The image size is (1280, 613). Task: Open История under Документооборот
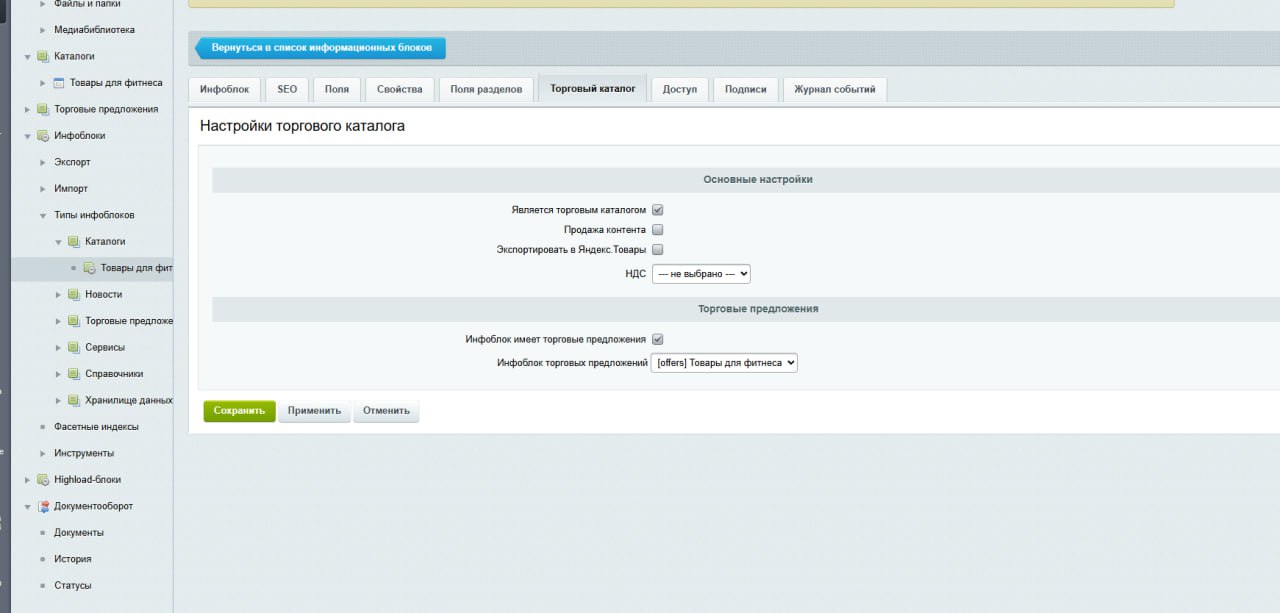tap(73, 559)
